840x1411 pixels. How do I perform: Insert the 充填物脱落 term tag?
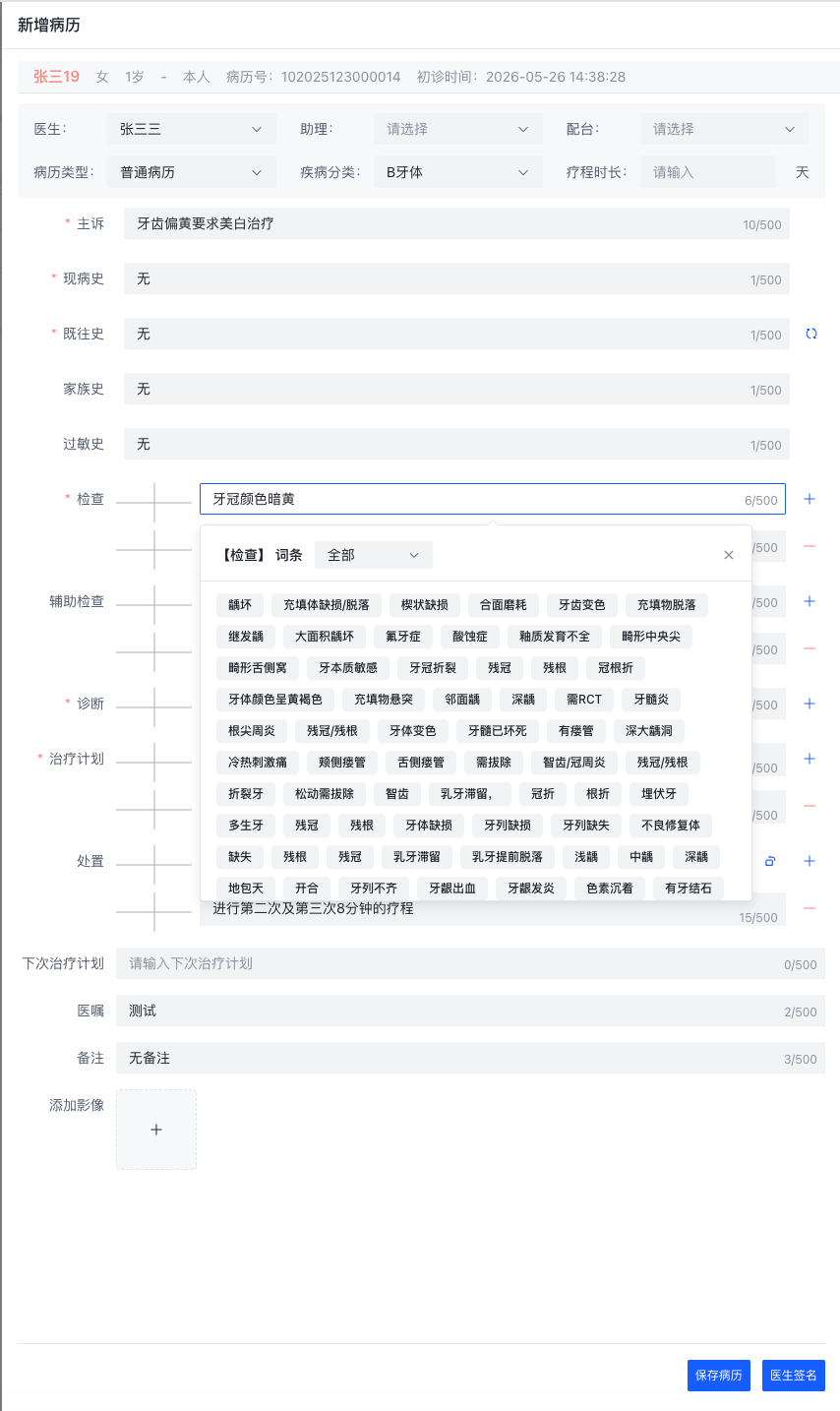pyautogui.click(x=667, y=605)
